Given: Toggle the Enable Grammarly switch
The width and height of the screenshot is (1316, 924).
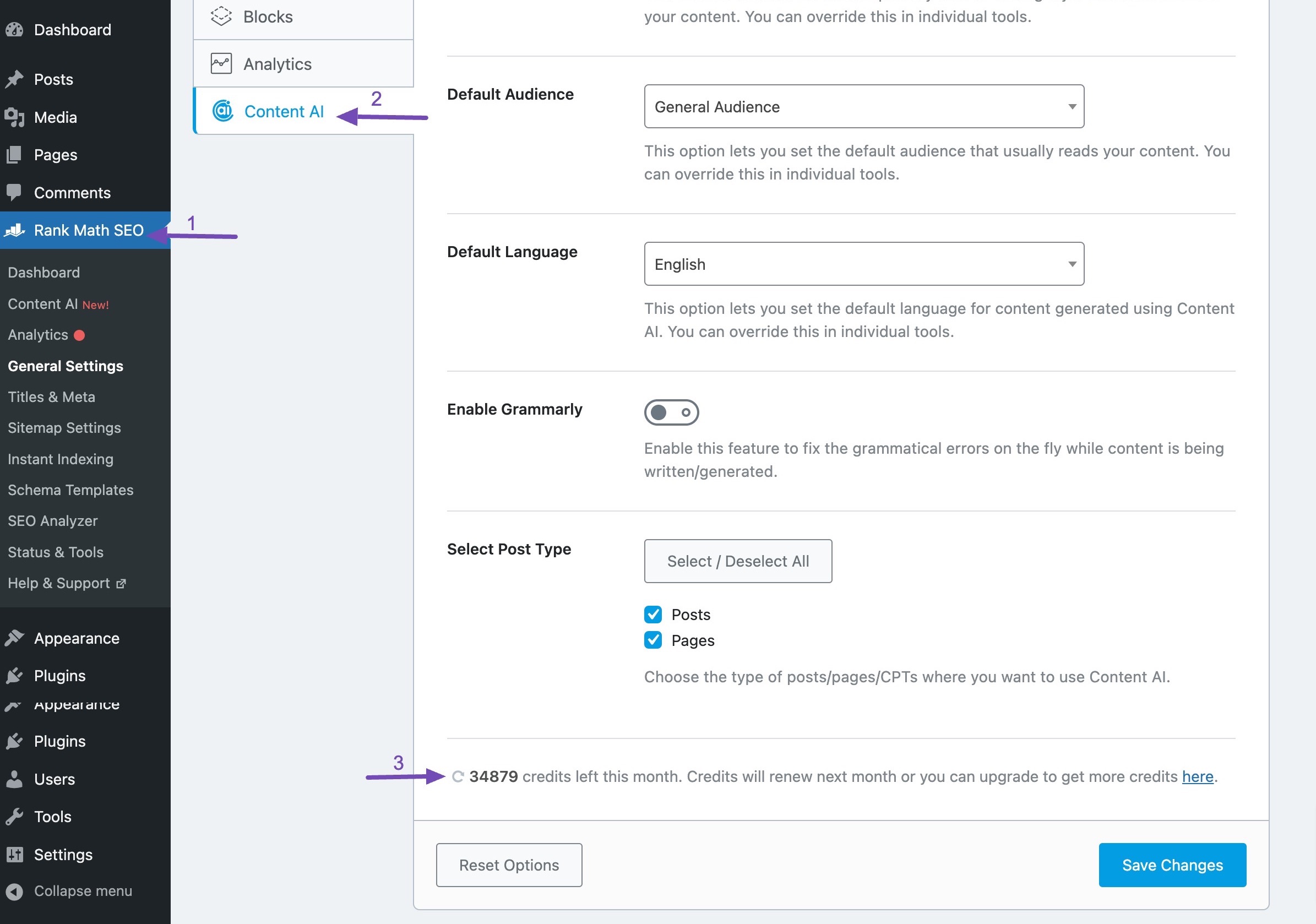Looking at the screenshot, I should tap(671, 411).
